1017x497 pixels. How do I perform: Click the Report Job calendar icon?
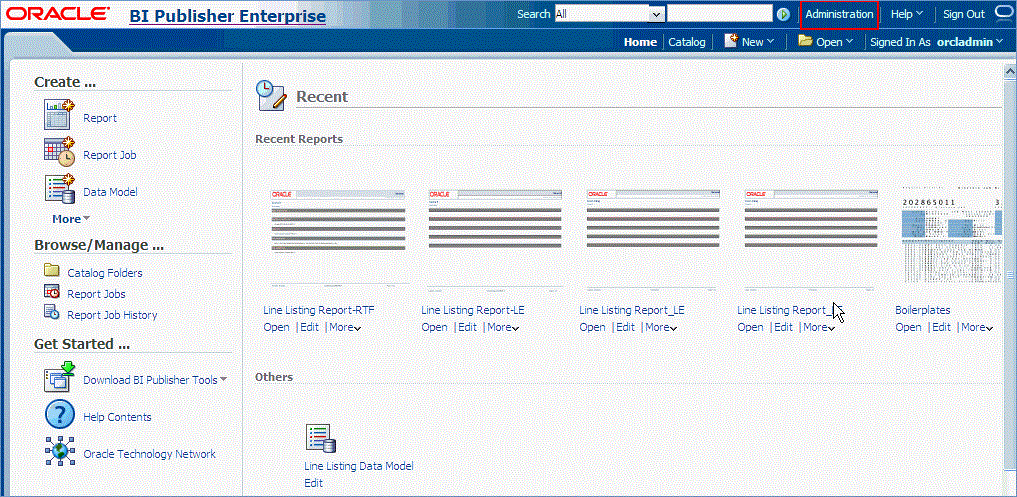[x=60, y=152]
